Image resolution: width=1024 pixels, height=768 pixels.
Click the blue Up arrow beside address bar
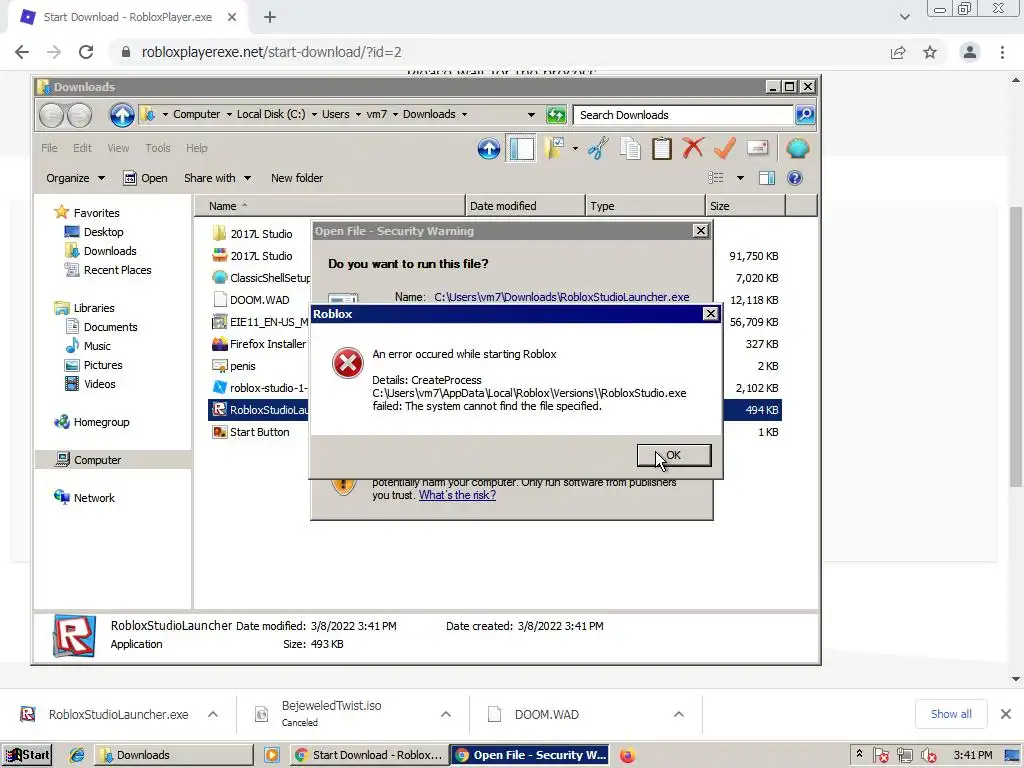click(x=121, y=115)
